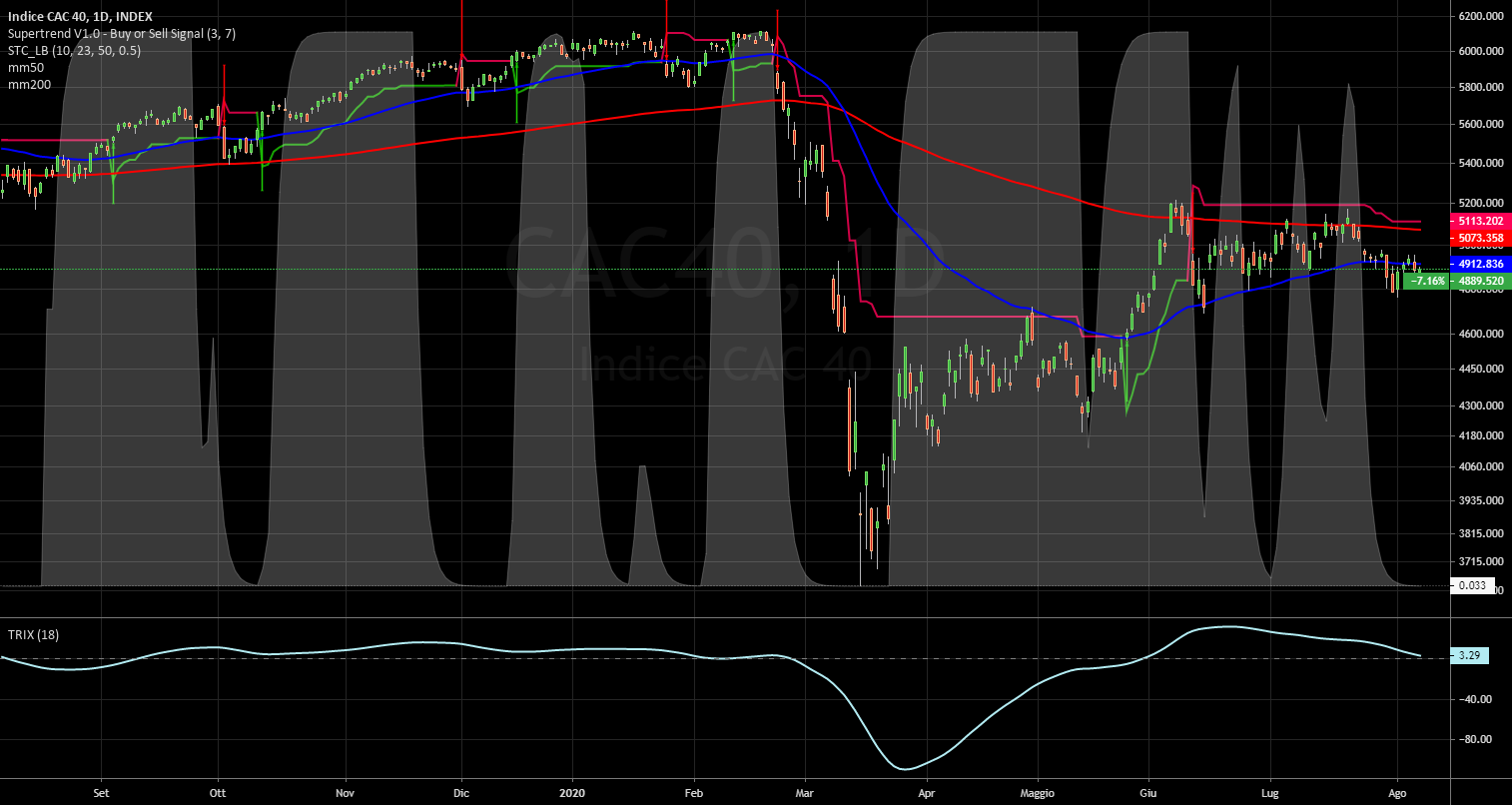Click the green 4889.520 last price tag
1512x805 pixels.
point(1480,281)
